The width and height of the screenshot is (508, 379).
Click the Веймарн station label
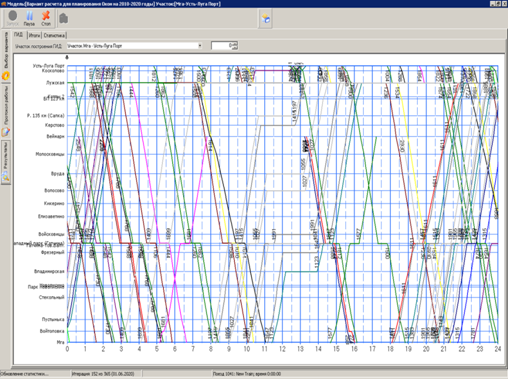55,136
